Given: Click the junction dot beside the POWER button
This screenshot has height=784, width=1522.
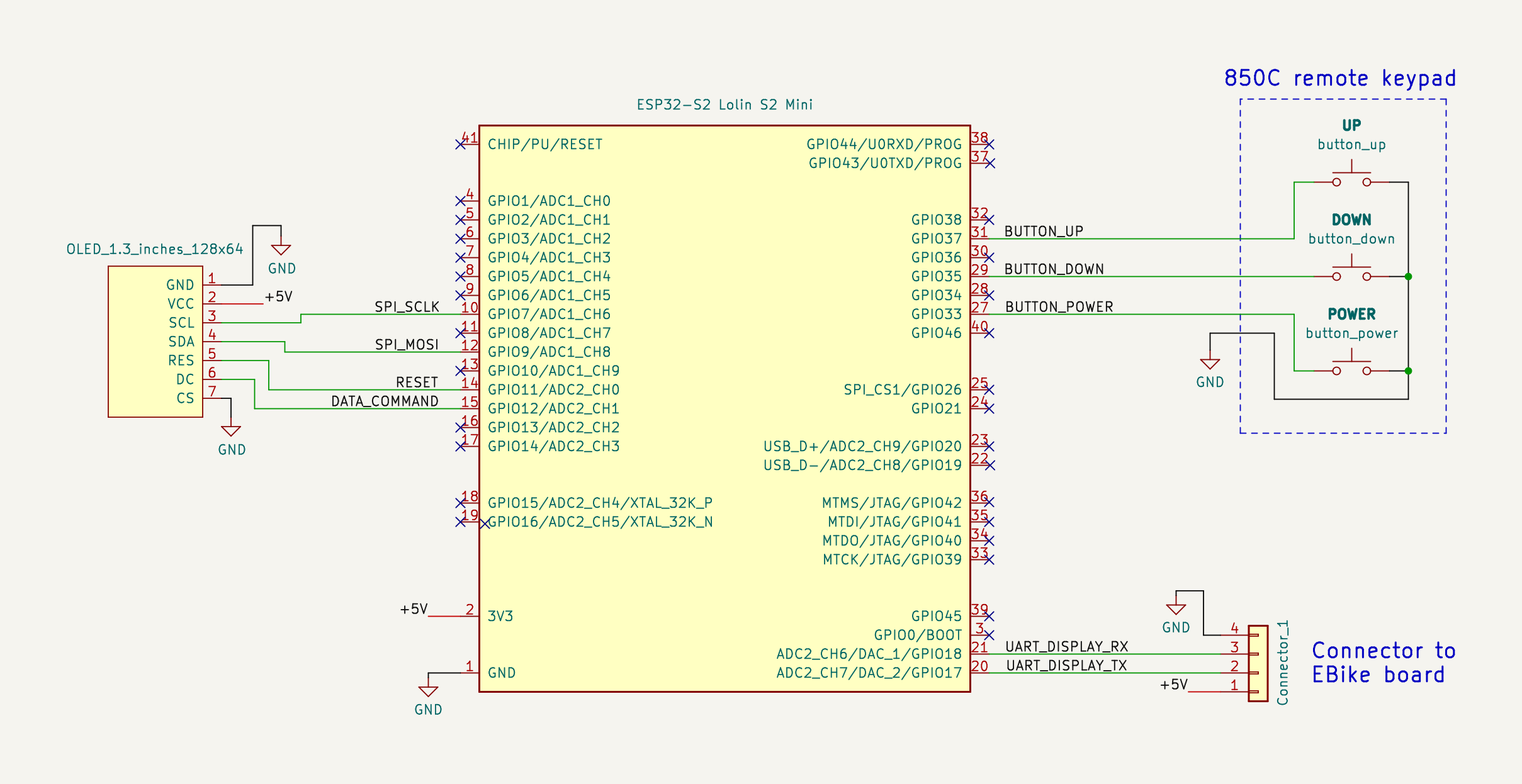Looking at the screenshot, I should tap(1408, 371).
